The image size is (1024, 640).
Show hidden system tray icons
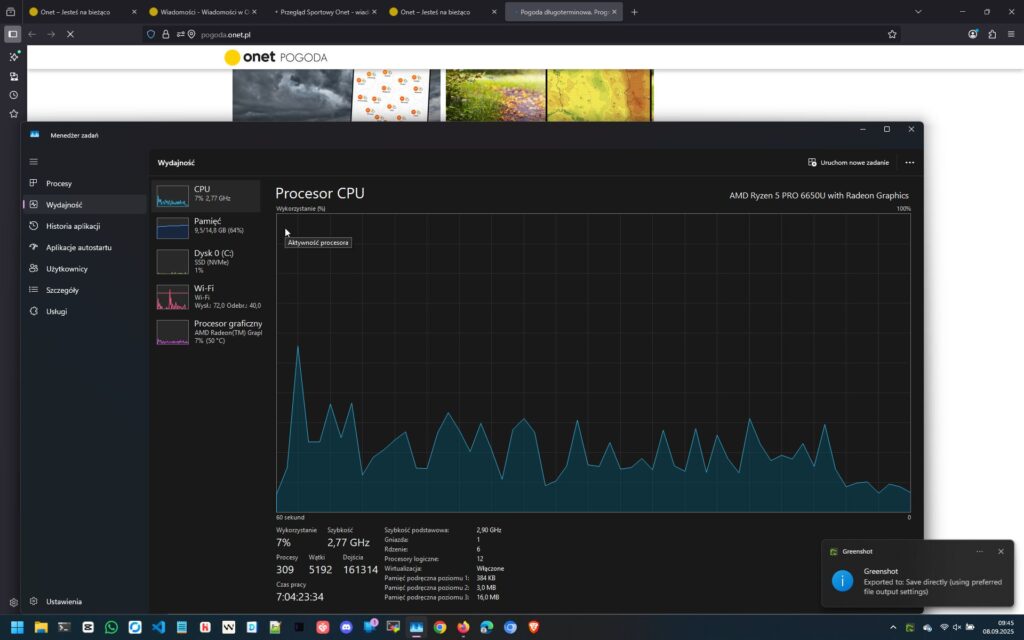tap(893, 627)
